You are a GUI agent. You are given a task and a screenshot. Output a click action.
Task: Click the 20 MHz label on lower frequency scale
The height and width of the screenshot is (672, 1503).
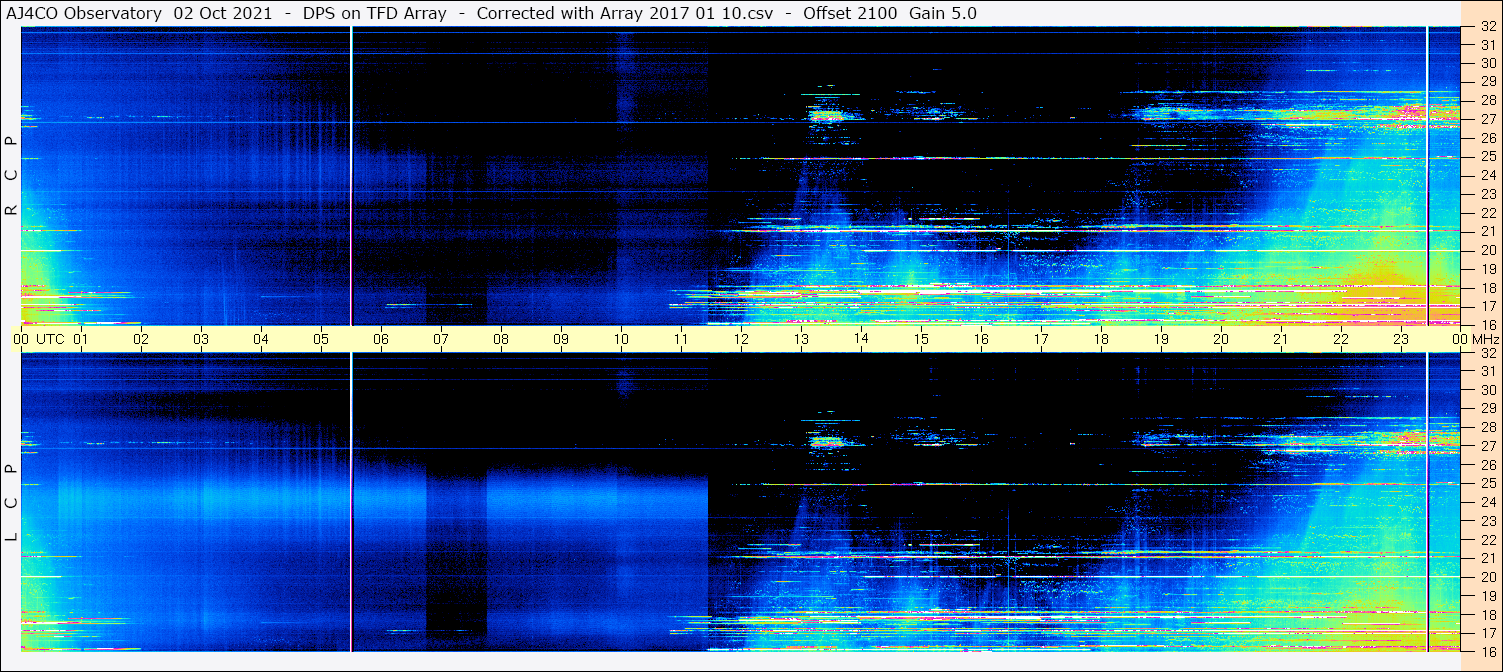pyautogui.click(x=1487, y=577)
